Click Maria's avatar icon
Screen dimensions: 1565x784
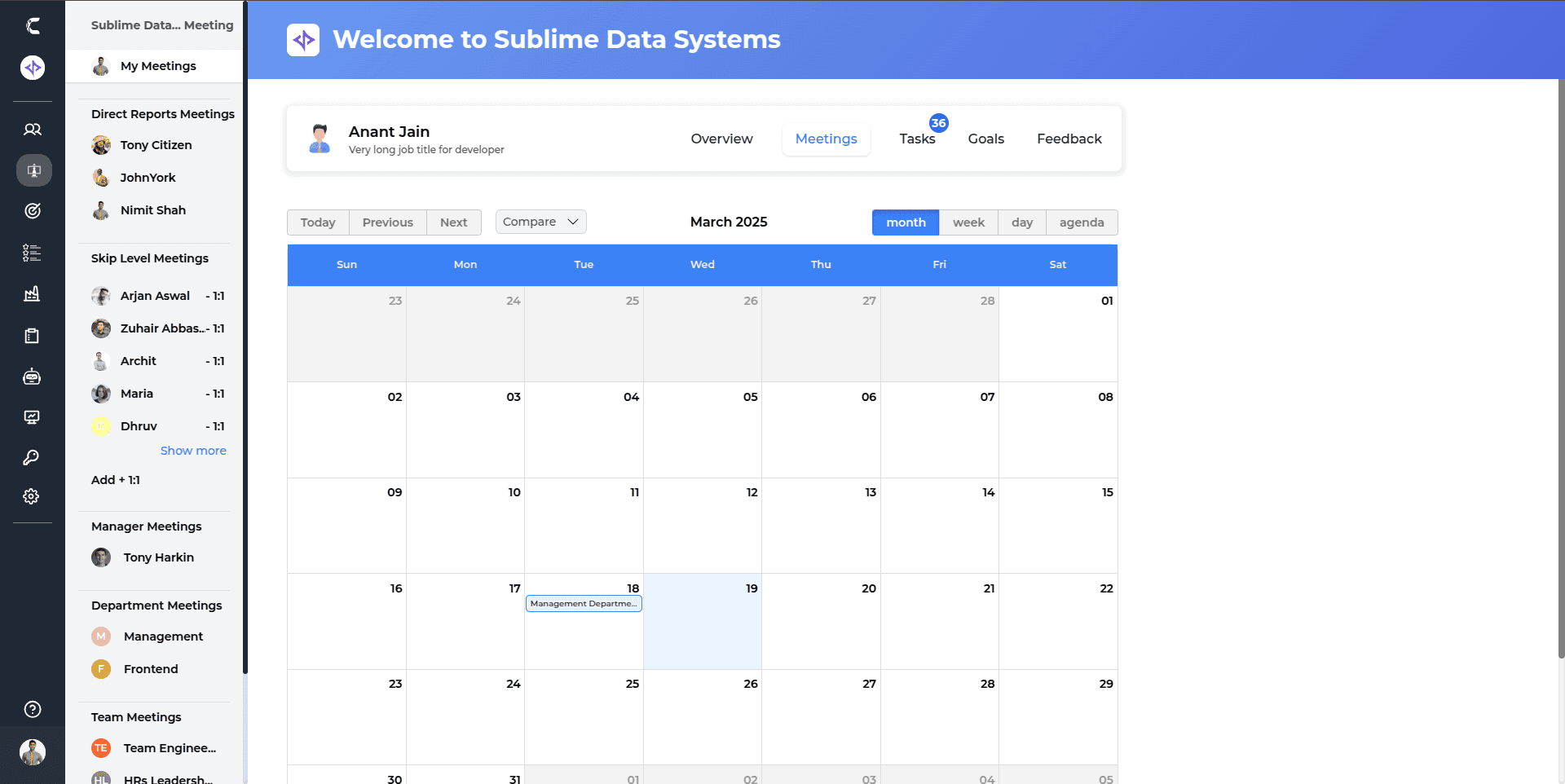[x=101, y=394]
